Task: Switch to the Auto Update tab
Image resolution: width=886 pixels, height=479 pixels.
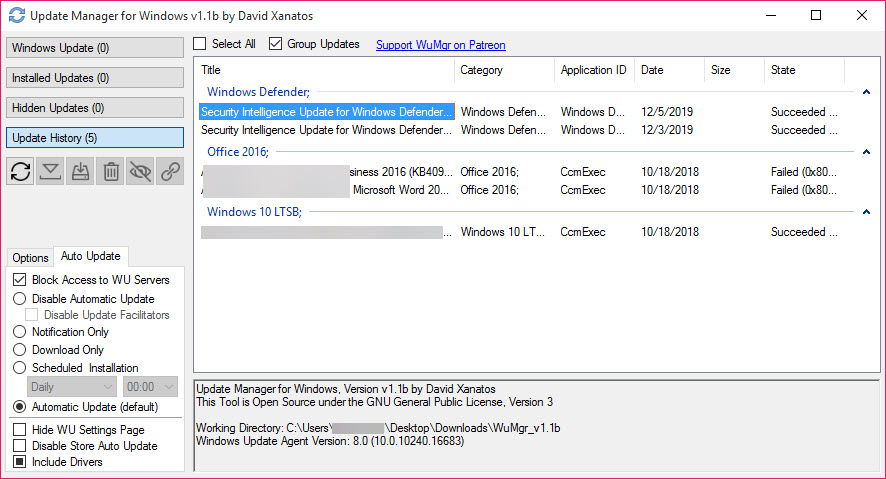Action: [91, 256]
